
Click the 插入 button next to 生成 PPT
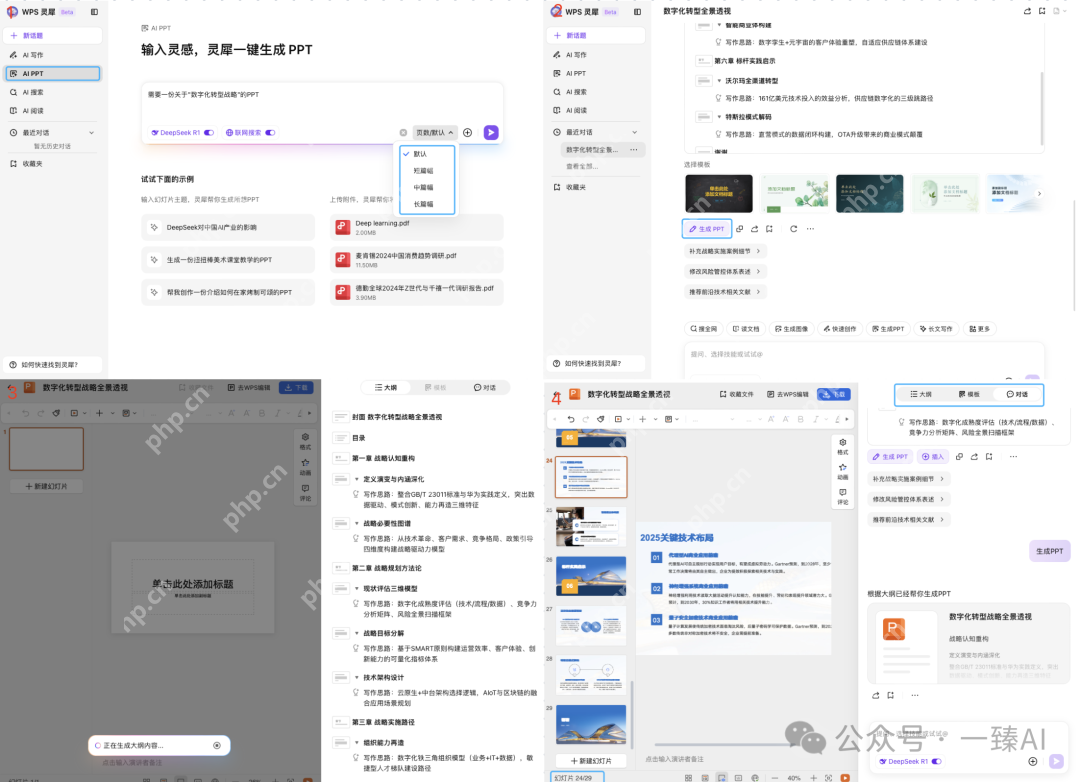[933, 457]
